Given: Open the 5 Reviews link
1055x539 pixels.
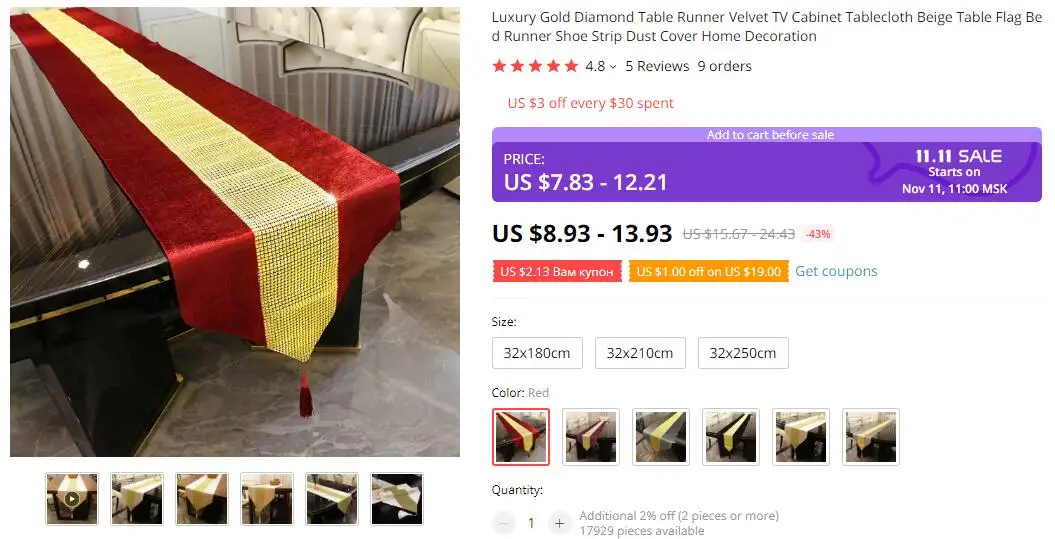Looking at the screenshot, I should pyautogui.click(x=657, y=66).
